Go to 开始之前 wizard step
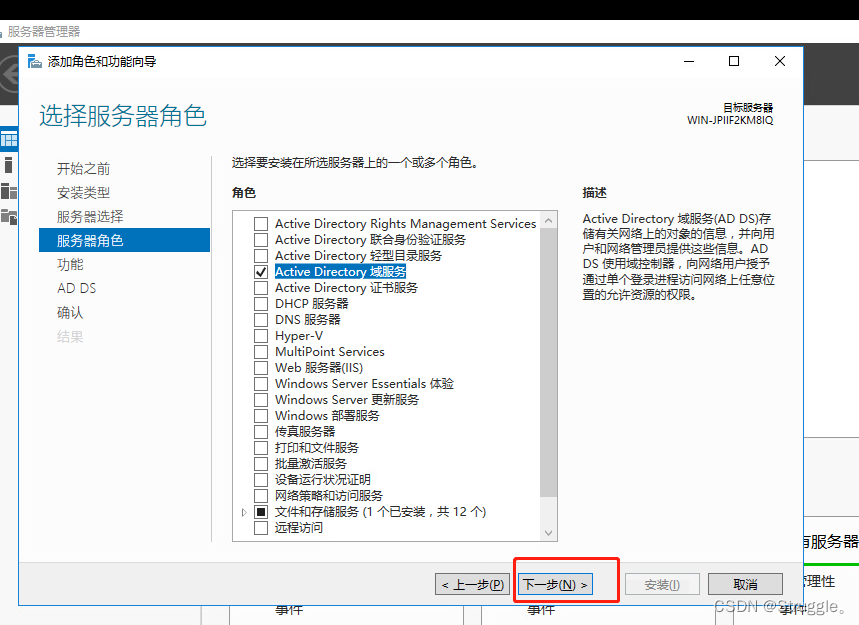The width and height of the screenshot is (859, 625). pyautogui.click(x=83, y=168)
